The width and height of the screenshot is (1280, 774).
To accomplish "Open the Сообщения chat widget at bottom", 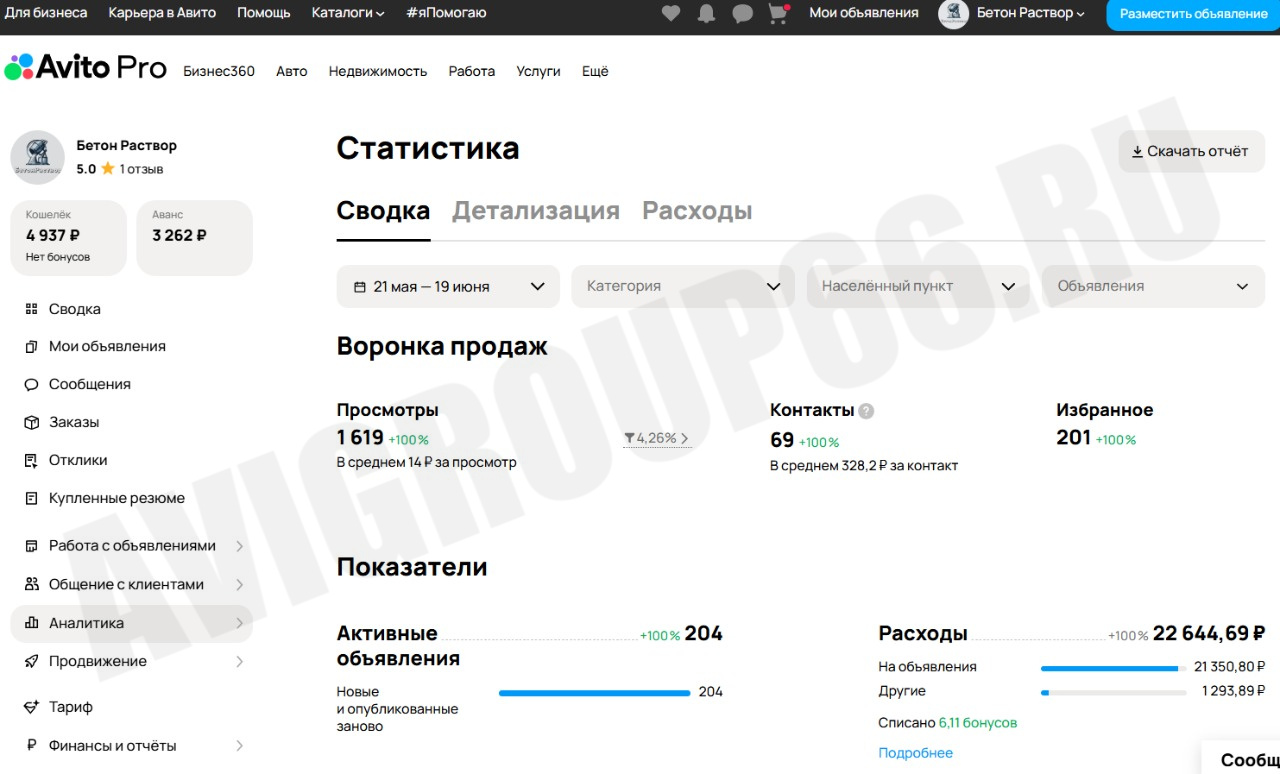I will pos(1241,760).
